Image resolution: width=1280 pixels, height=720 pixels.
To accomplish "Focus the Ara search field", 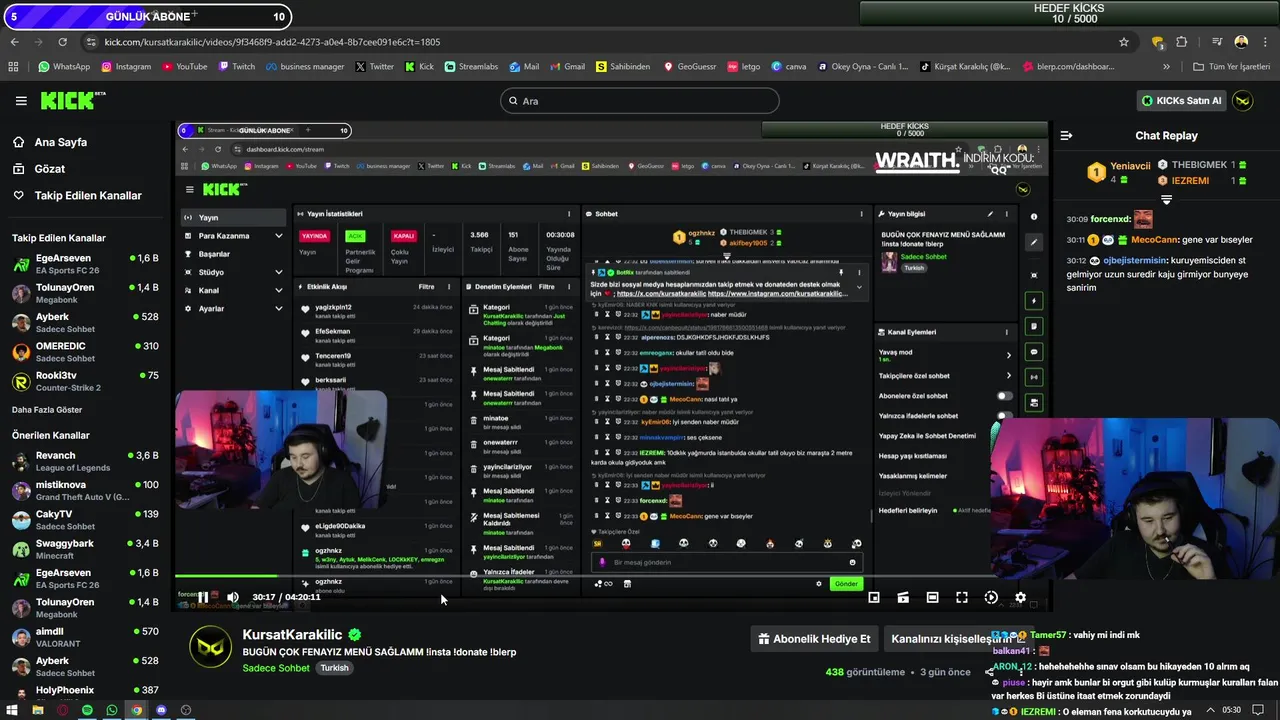I will click(639, 101).
